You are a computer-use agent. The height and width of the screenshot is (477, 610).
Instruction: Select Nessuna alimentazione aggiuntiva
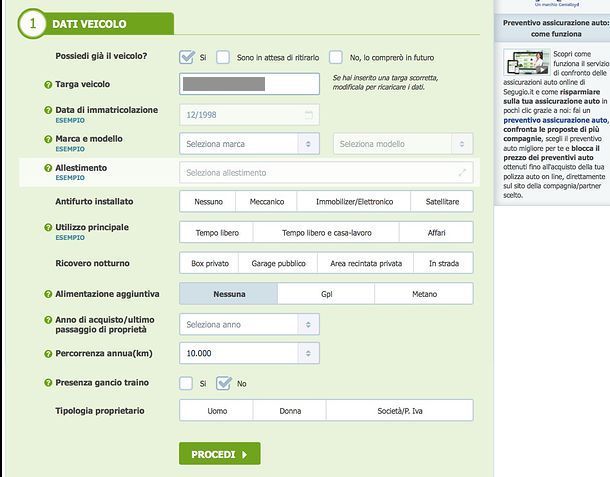(x=229, y=294)
